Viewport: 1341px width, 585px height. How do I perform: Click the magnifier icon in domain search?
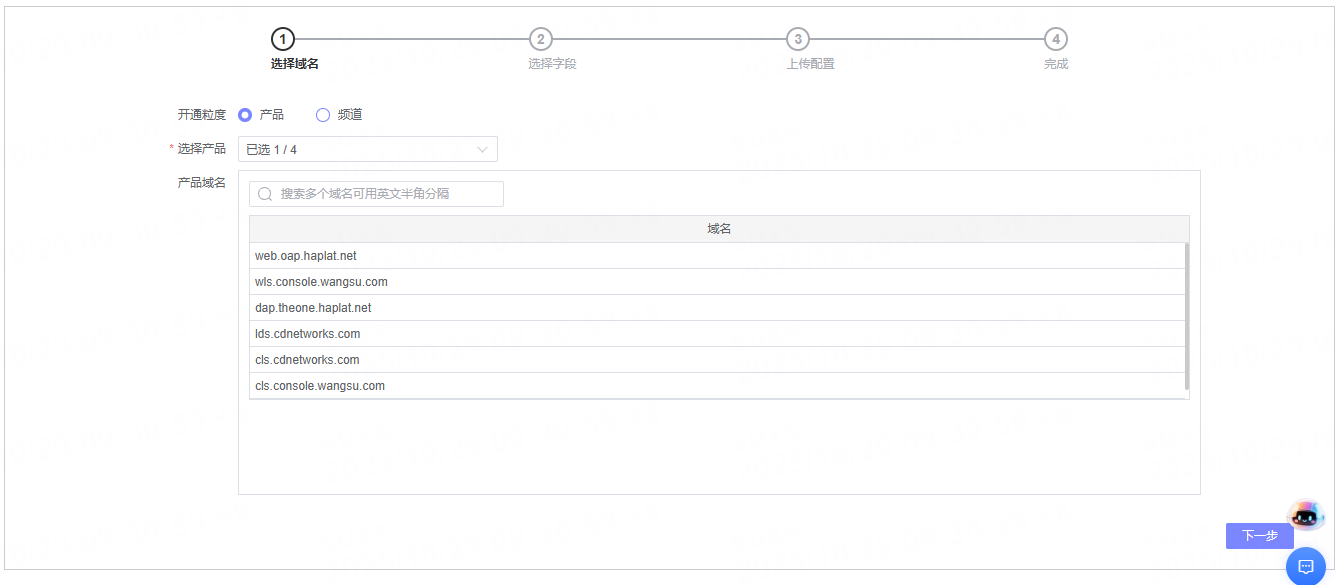[x=265, y=194]
